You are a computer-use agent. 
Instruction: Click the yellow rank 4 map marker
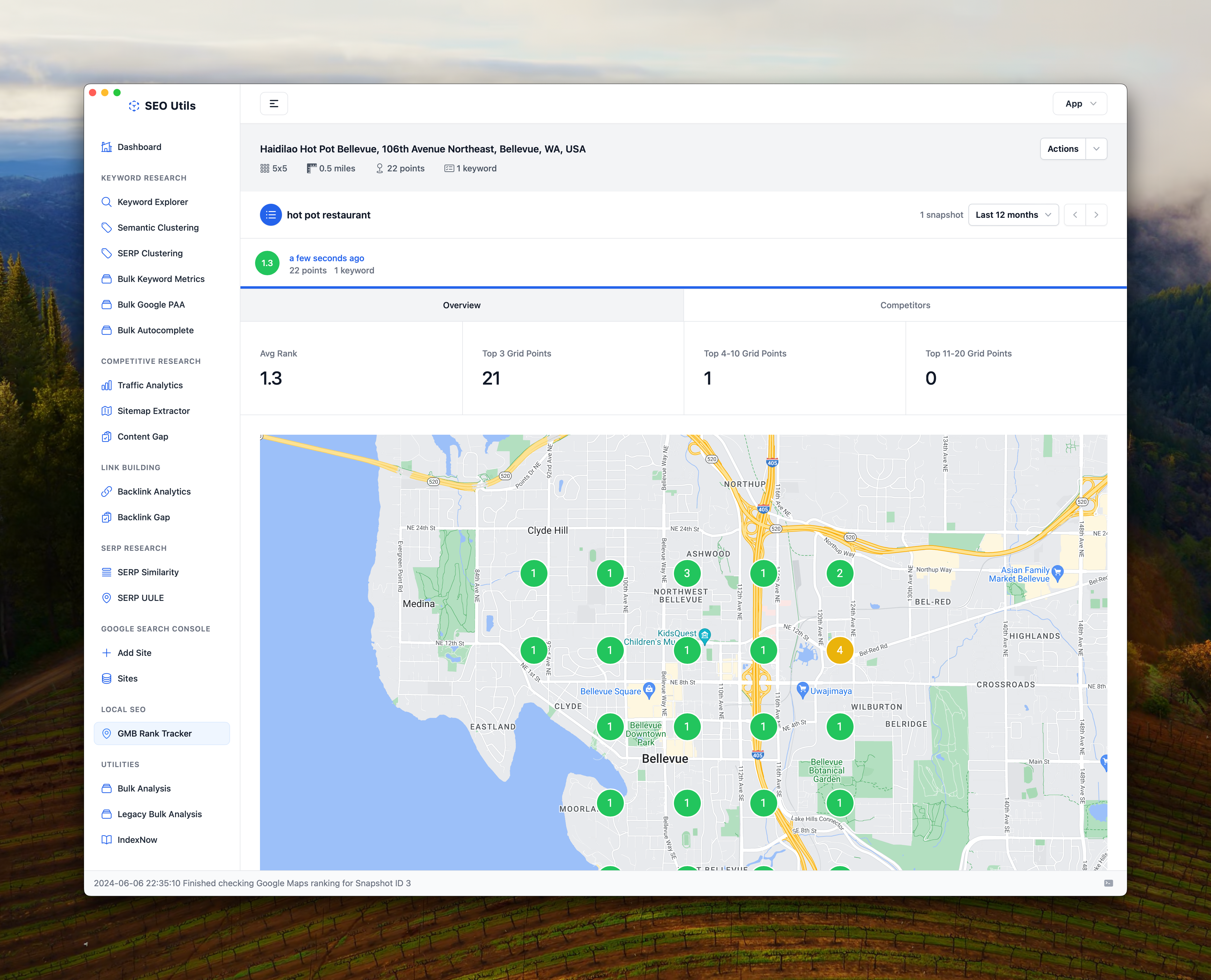[840, 650]
